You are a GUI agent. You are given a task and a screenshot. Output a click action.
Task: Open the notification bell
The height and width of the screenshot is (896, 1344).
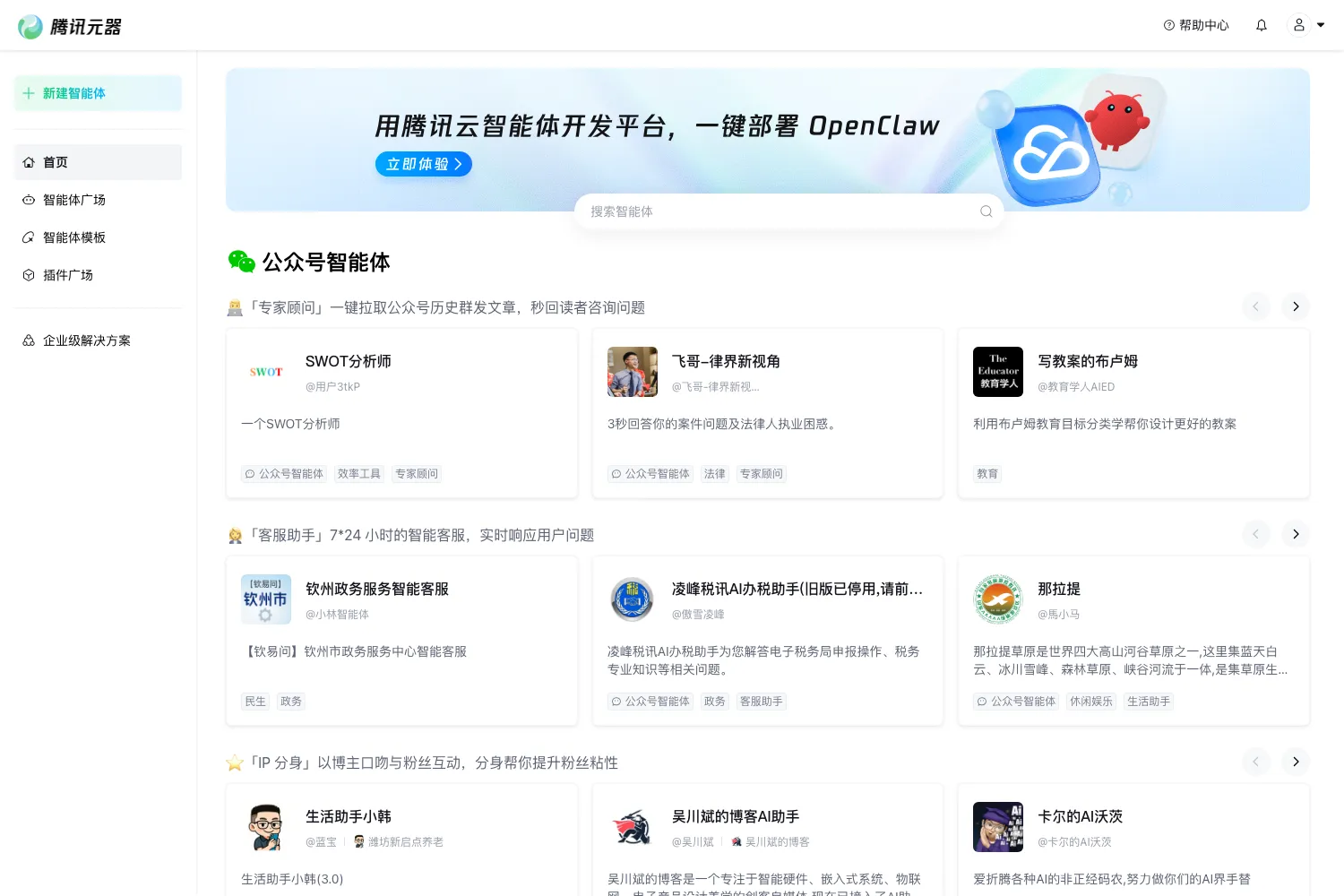coord(1262,25)
